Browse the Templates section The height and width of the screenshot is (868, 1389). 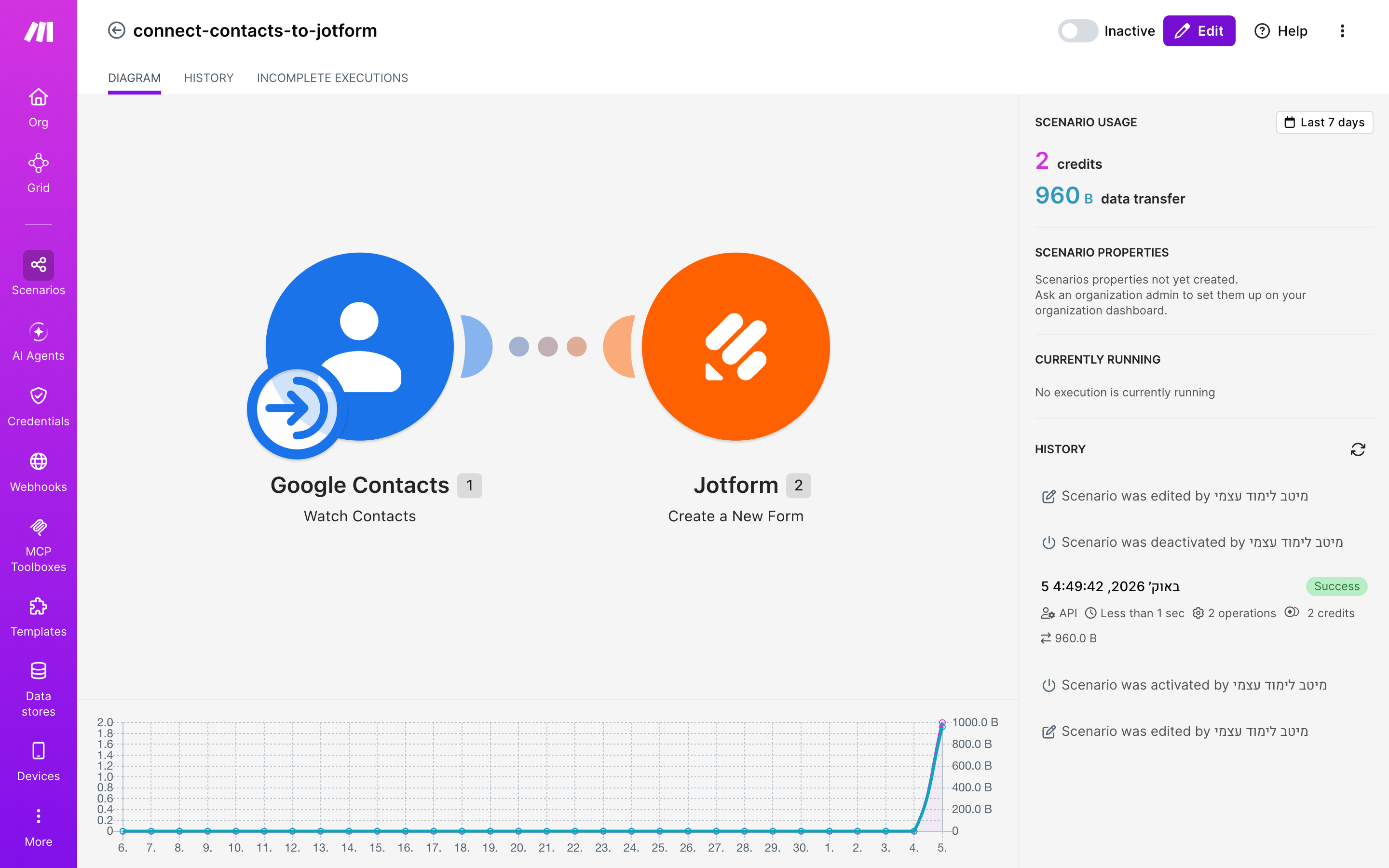(39, 617)
